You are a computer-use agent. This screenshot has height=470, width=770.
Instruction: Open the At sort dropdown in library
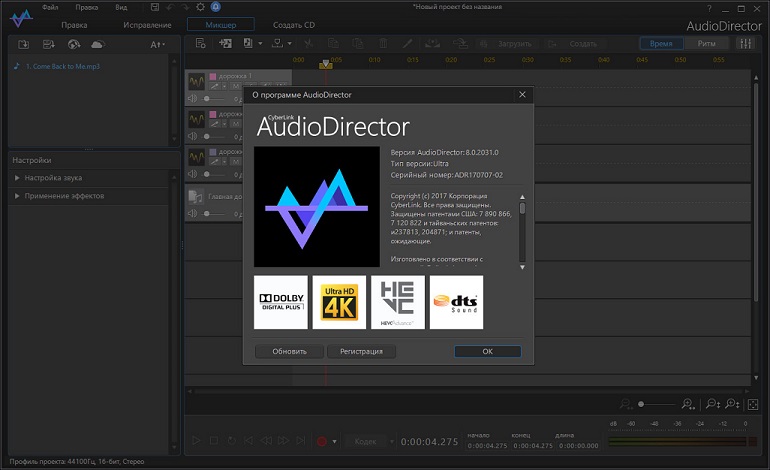[x=158, y=45]
